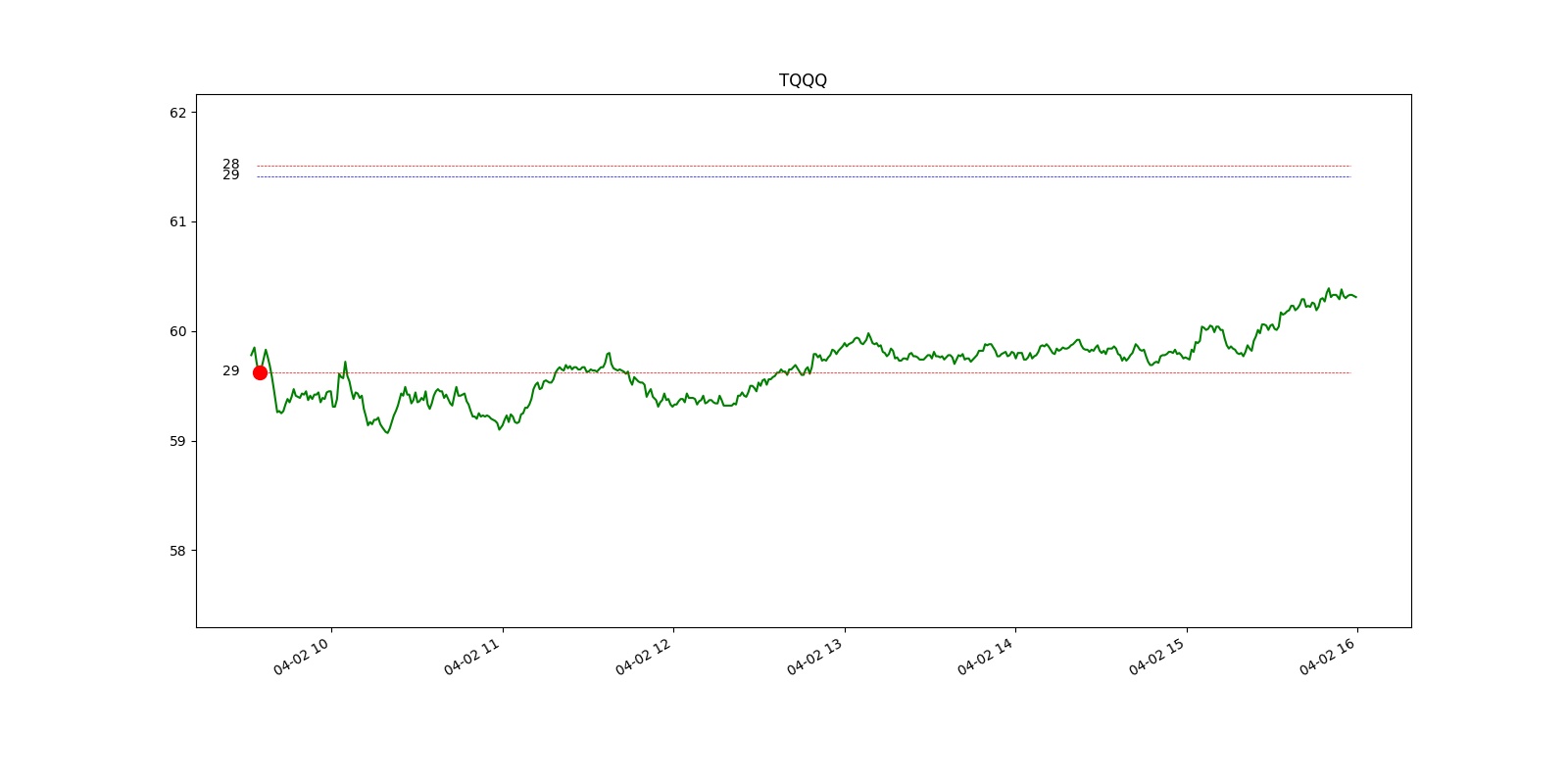Click the label 29 beside the red dot
This screenshot has height=784, width=1568.
[x=231, y=370]
